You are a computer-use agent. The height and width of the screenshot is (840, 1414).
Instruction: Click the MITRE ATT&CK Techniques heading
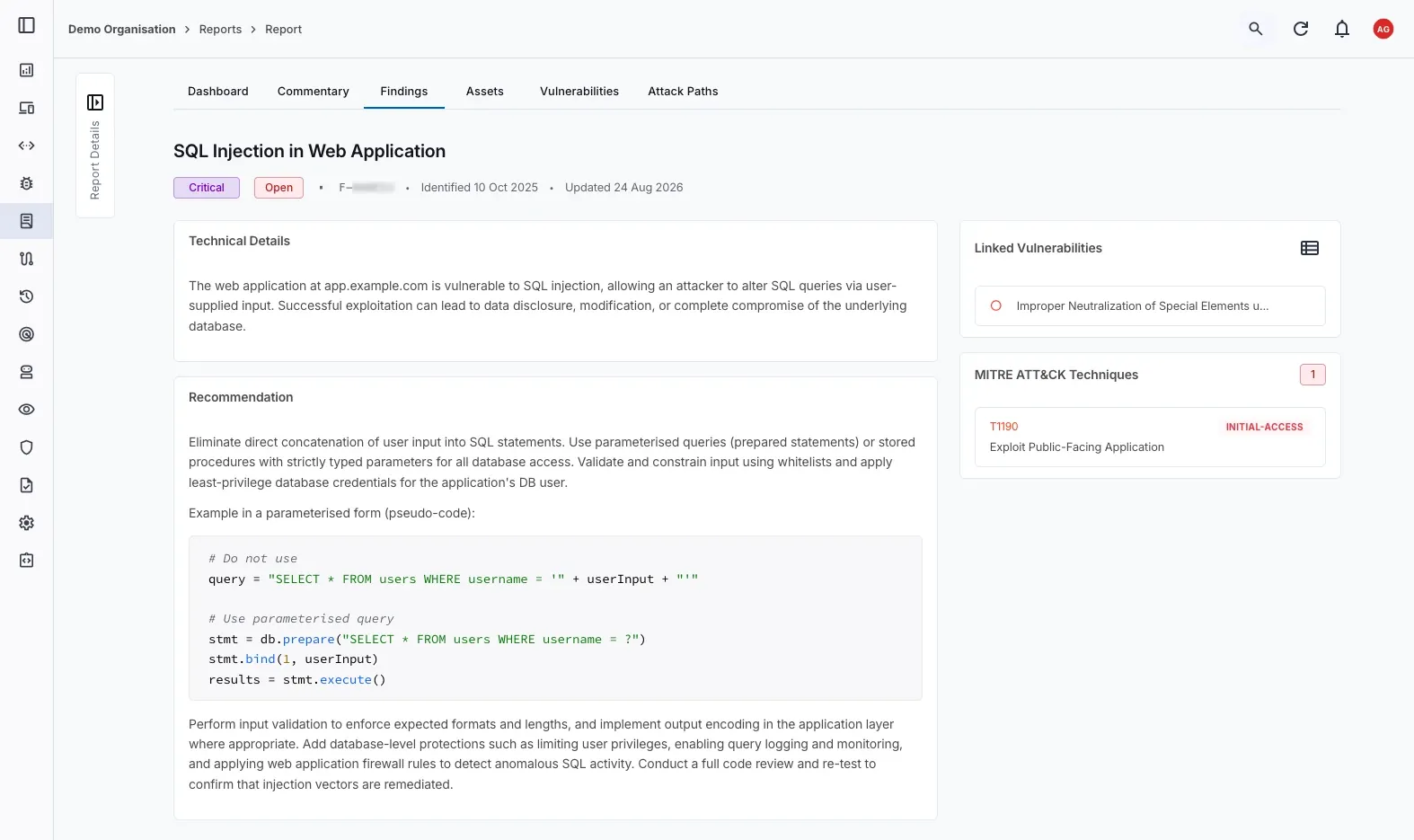pyautogui.click(x=1056, y=375)
